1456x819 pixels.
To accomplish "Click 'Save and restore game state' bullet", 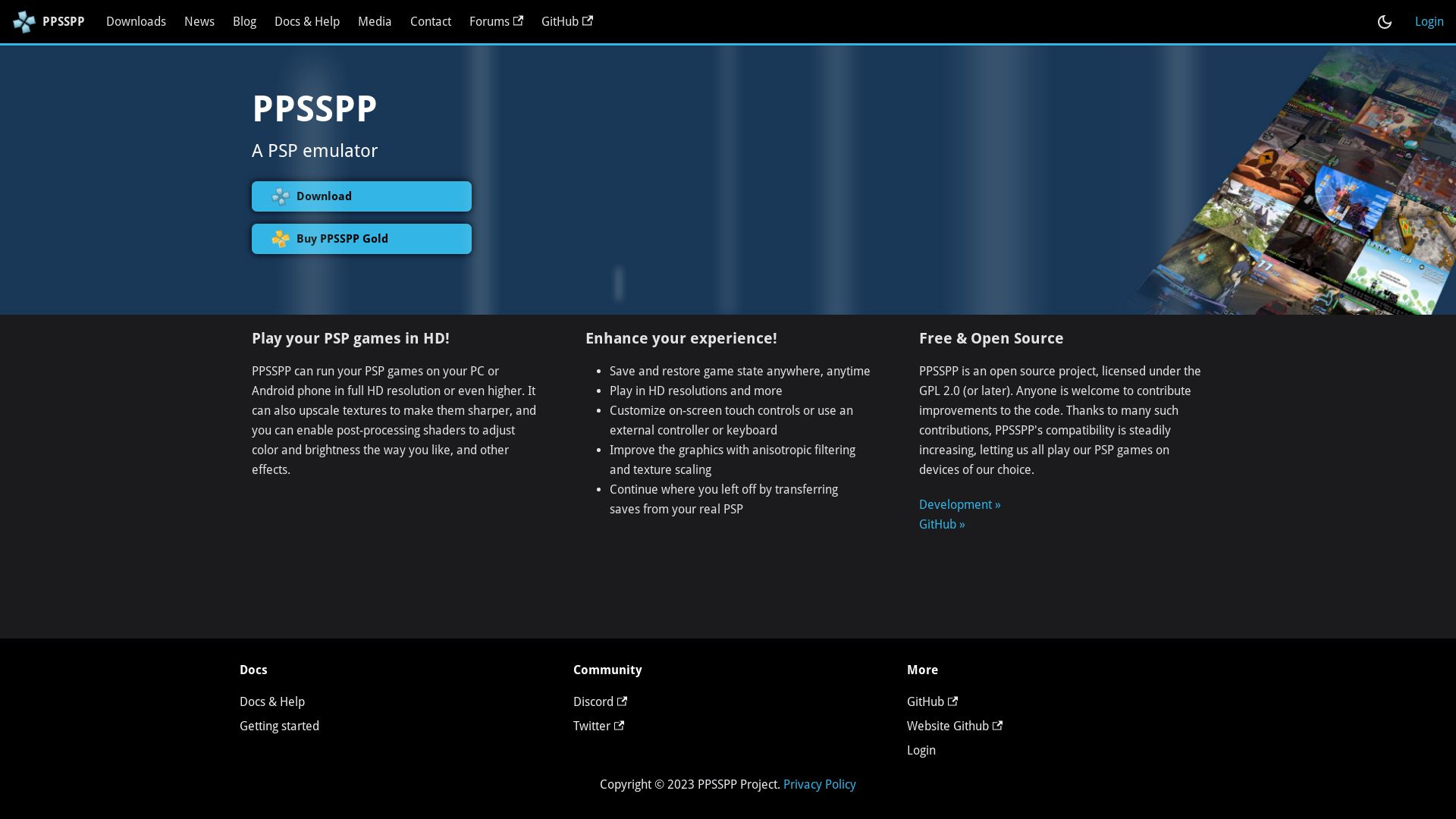I will click(x=740, y=372).
